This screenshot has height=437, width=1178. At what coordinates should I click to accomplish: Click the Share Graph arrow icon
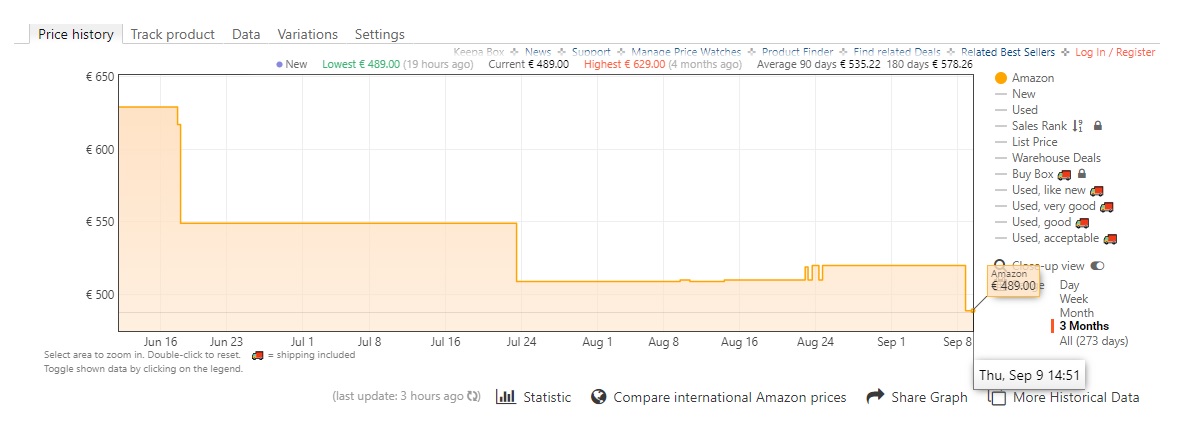pyautogui.click(x=875, y=397)
